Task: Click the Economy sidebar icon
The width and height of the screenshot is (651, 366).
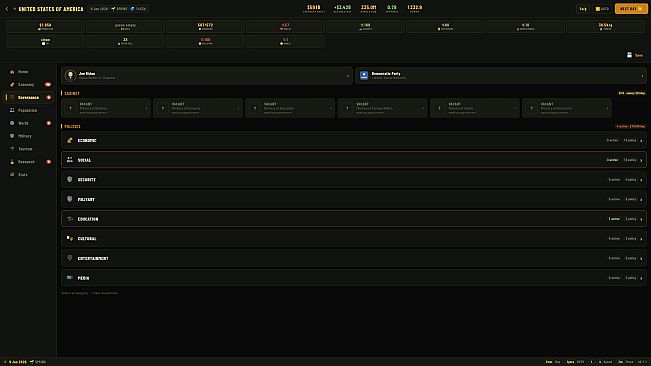Action: pos(12,85)
